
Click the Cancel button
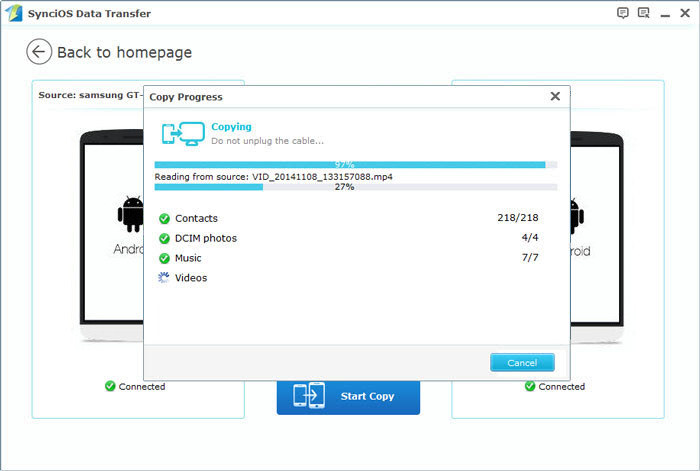click(522, 363)
